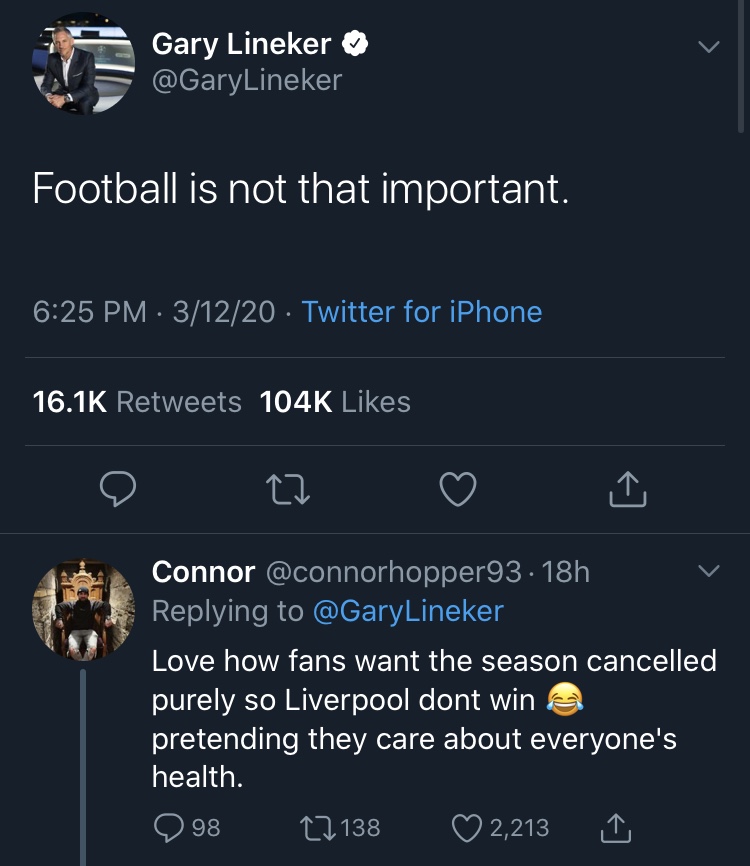Like the main tweet with the heart icon
The image size is (750, 866).
(458, 489)
